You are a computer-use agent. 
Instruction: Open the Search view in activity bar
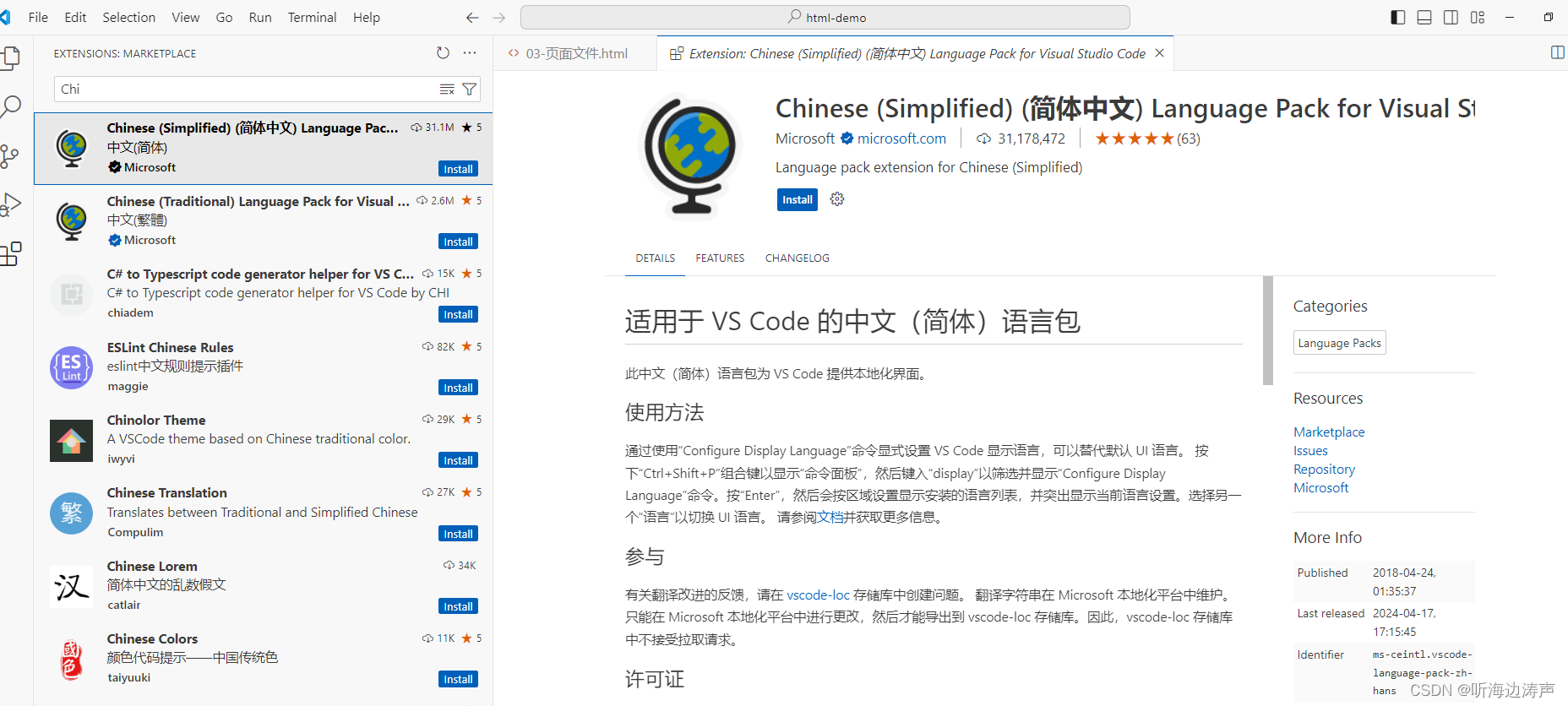[x=10, y=106]
